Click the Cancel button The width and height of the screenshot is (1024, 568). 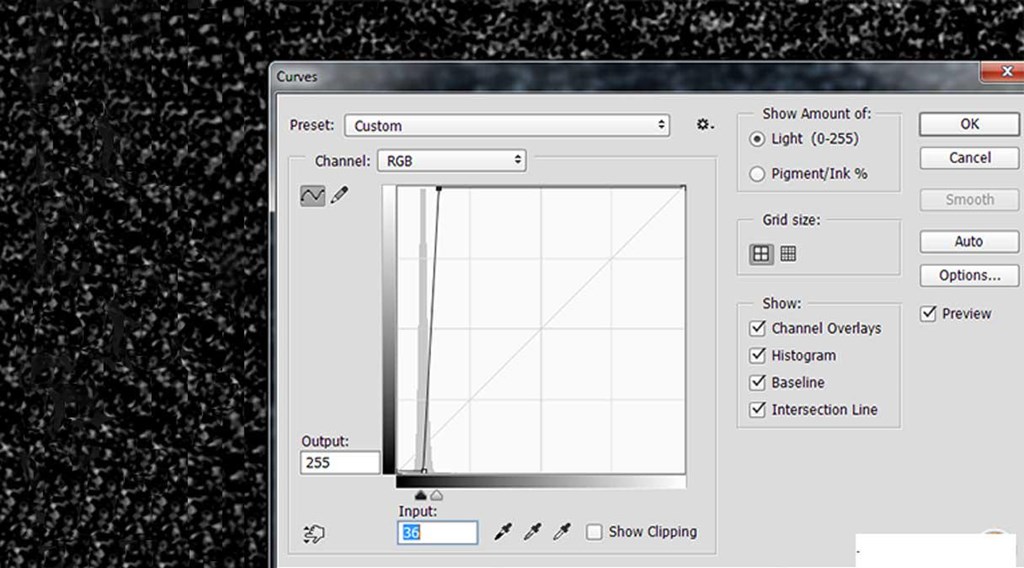coord(969,158)
